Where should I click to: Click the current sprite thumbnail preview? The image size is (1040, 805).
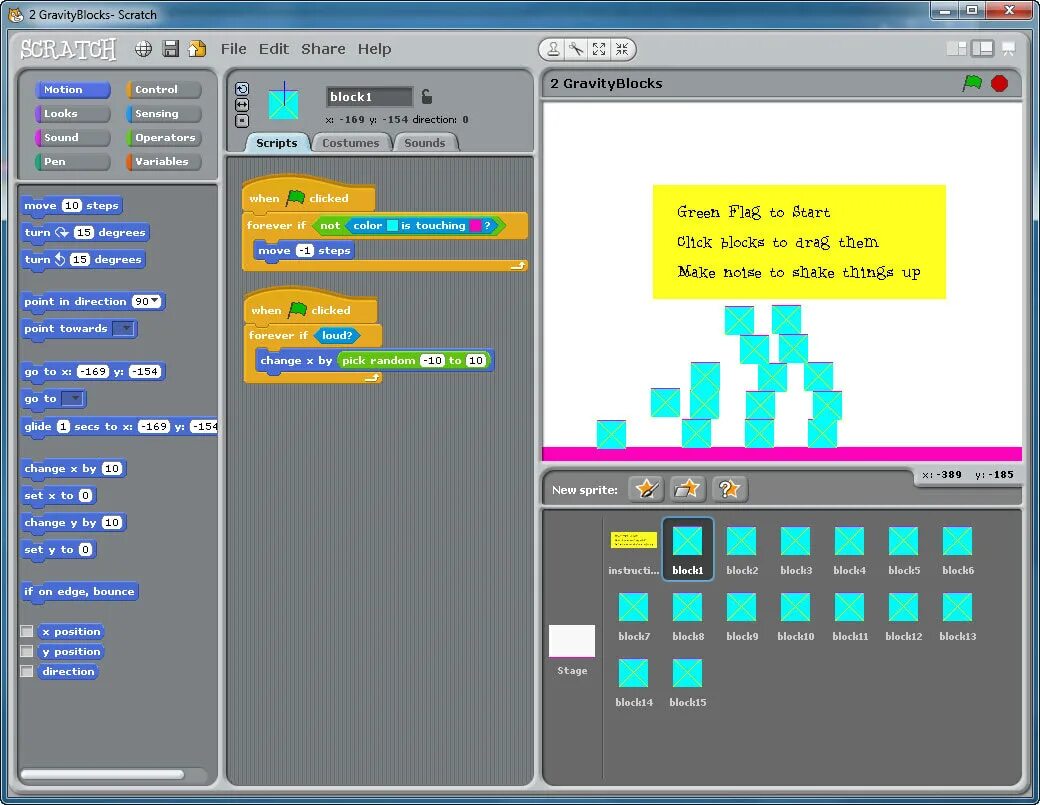click(283, 103)
